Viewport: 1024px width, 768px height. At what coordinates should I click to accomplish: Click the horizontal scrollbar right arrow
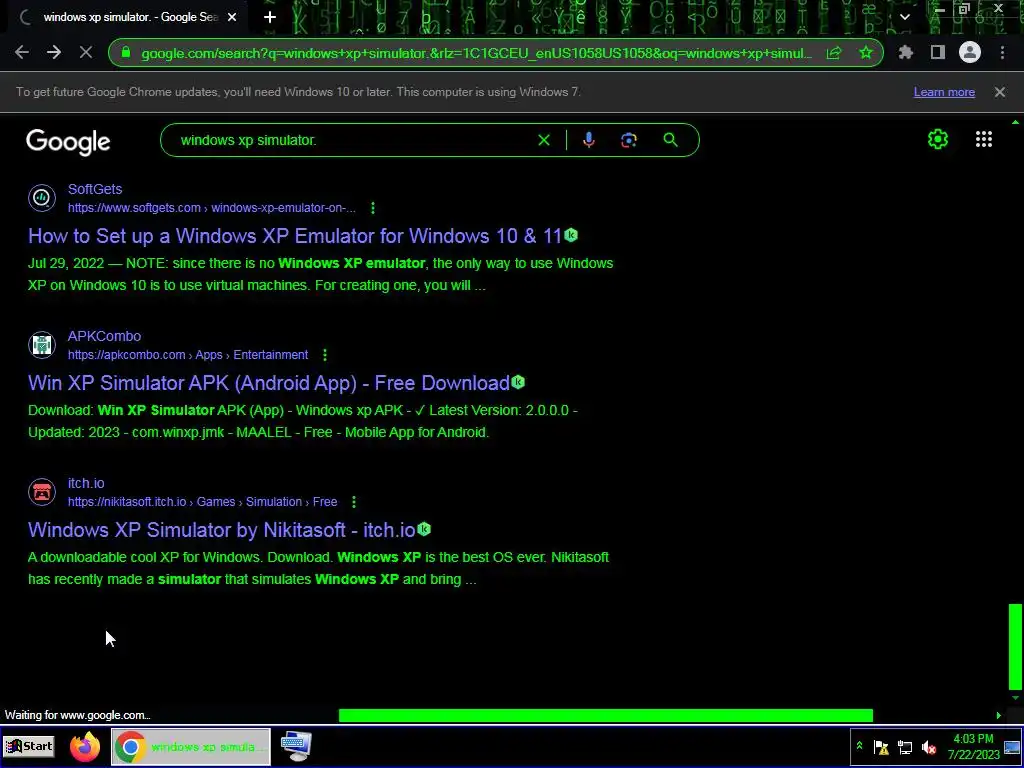coord(999,716)
